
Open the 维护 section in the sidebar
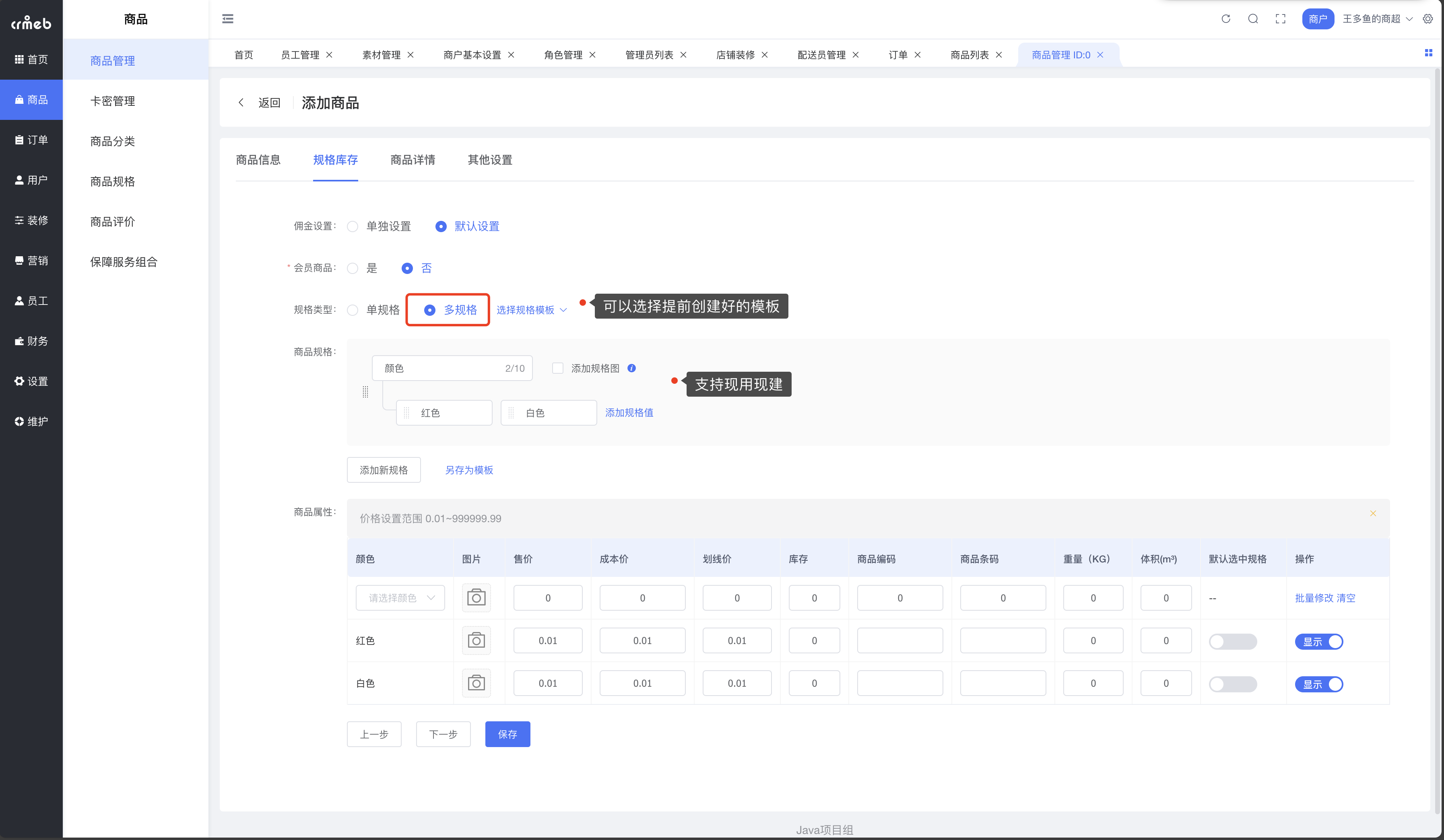pos(31,421)
